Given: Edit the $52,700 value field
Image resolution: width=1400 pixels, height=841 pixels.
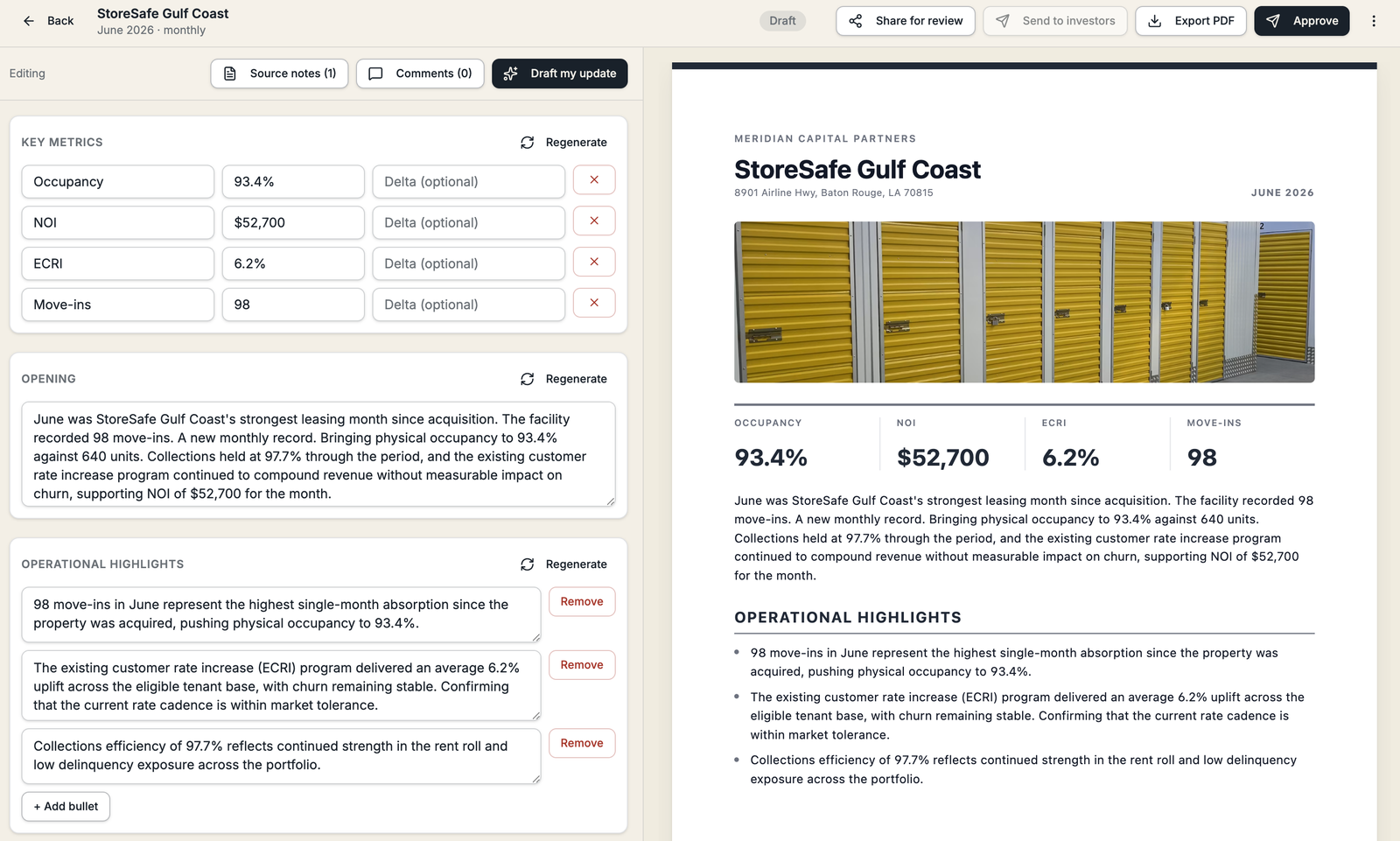Looking at the screenshot, I should click(293, 223).
